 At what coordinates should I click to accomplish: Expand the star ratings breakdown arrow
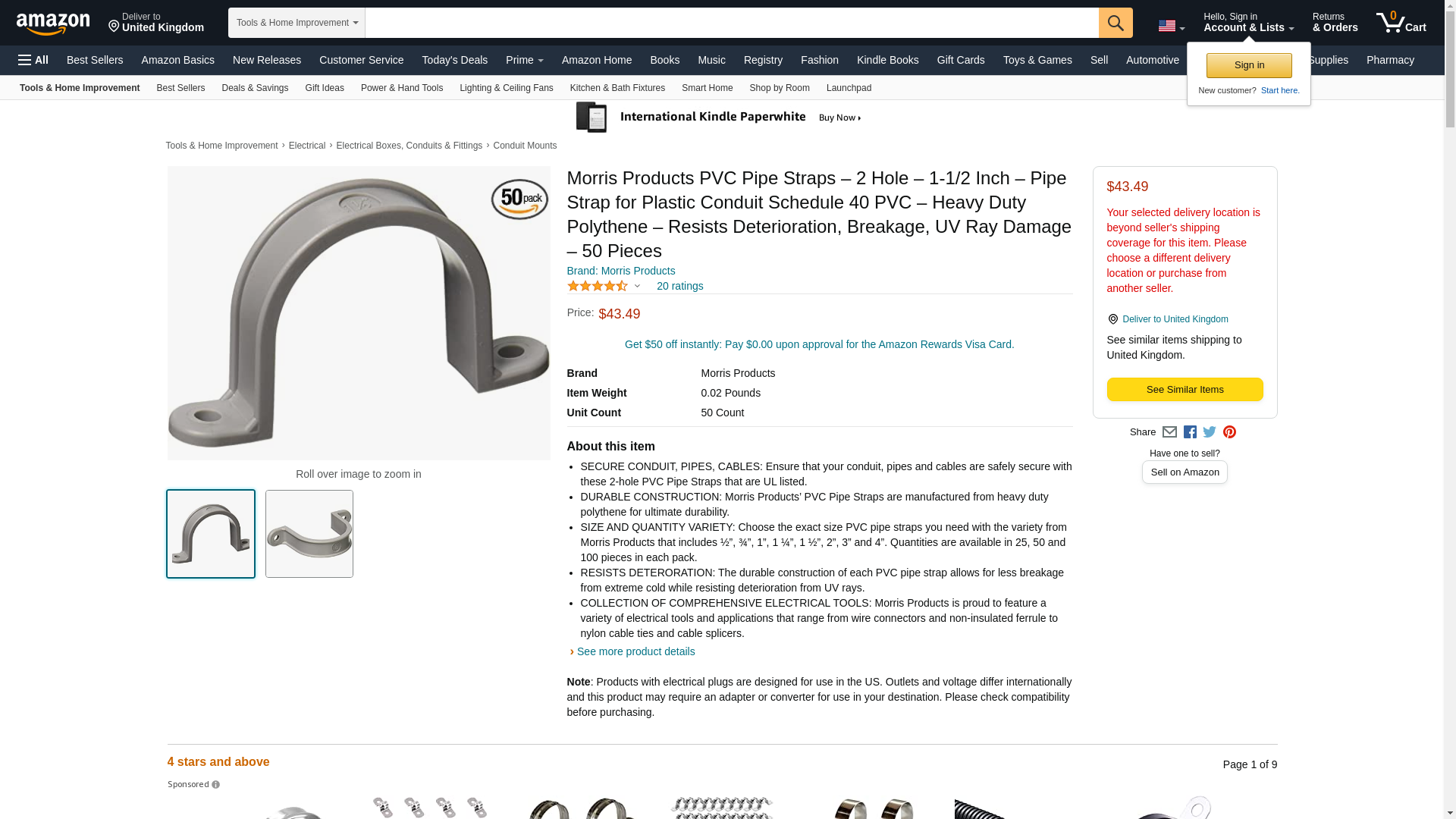[637, 286]
